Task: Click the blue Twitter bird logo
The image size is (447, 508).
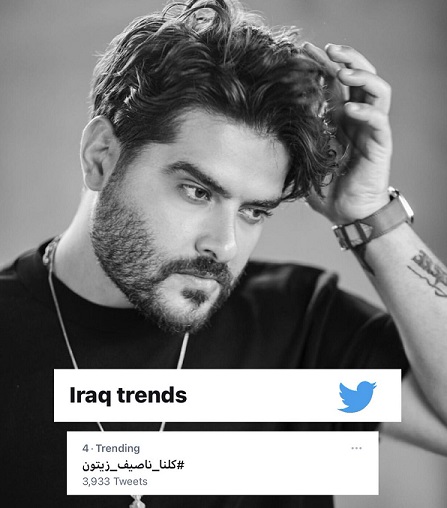Action: point(357,396)
